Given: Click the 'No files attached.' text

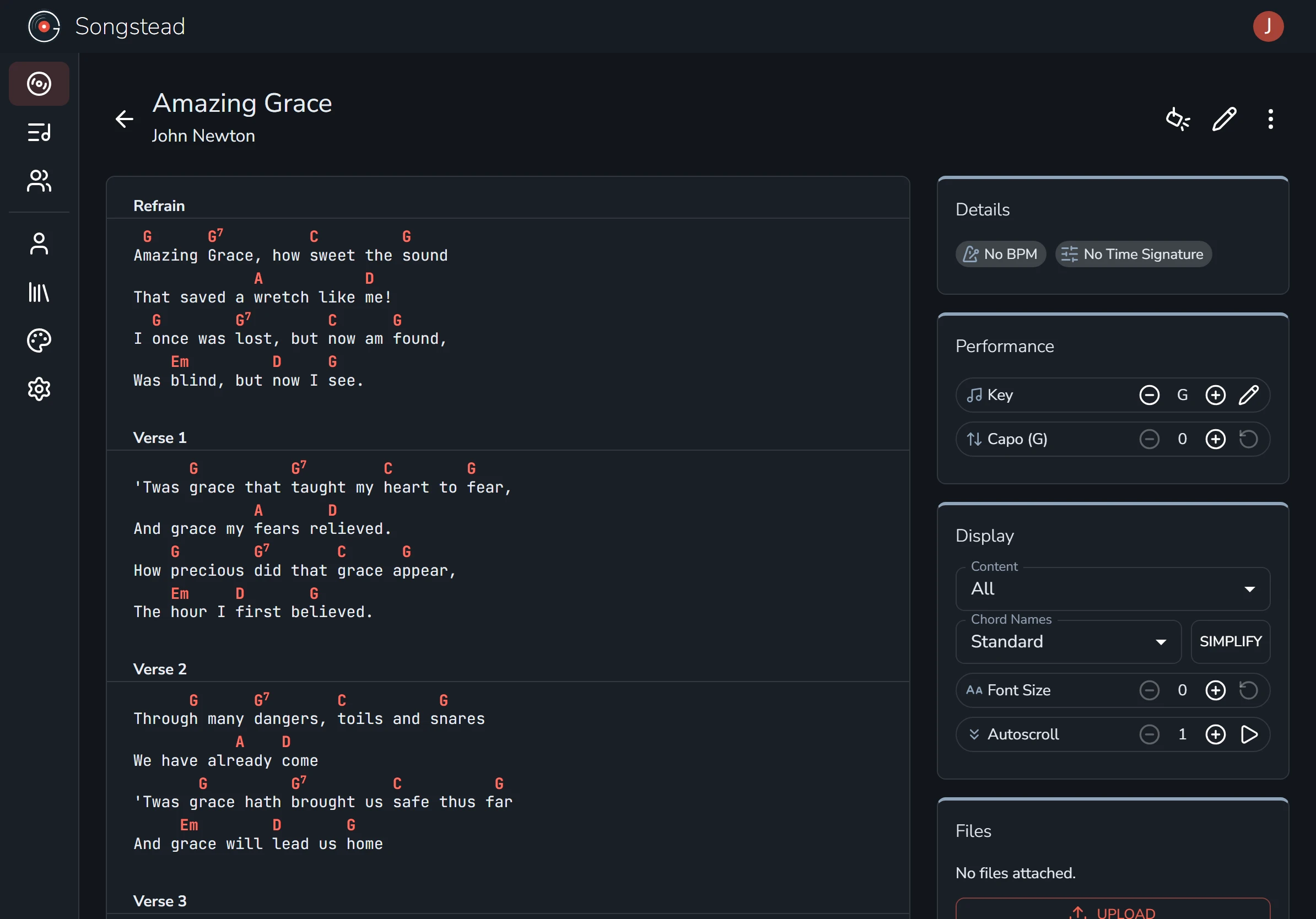Looking at the screenshot, I should tap(1015, 873).
